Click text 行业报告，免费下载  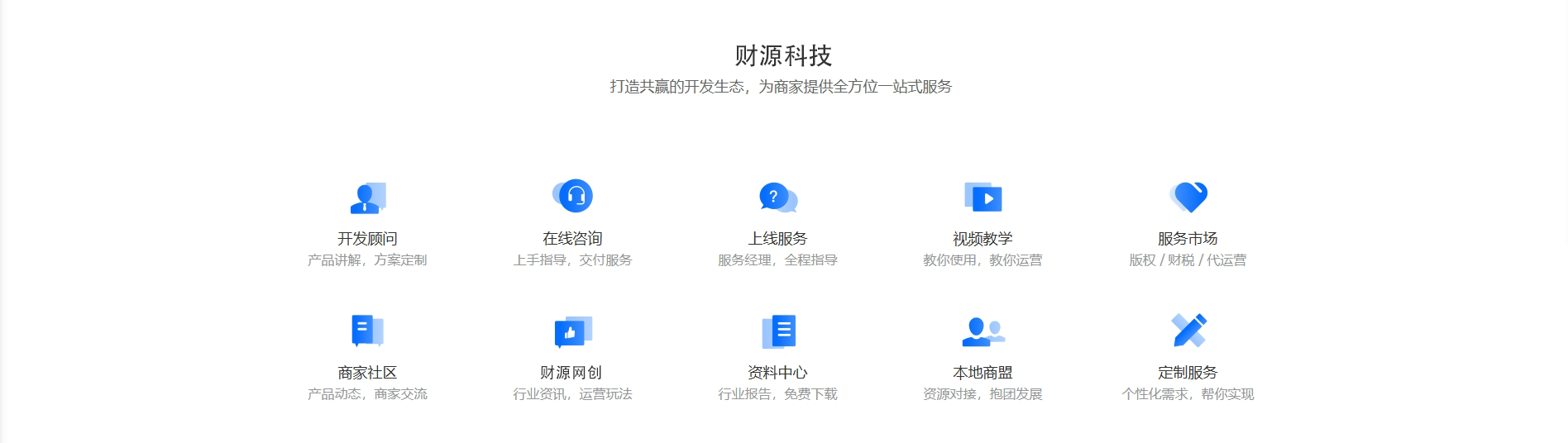coord(777,393)
